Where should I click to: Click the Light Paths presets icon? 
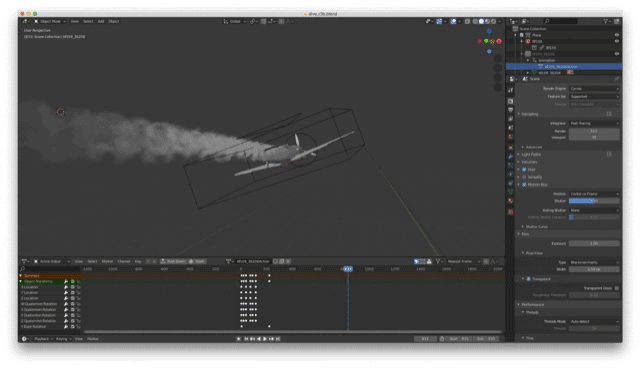point(609,154)
